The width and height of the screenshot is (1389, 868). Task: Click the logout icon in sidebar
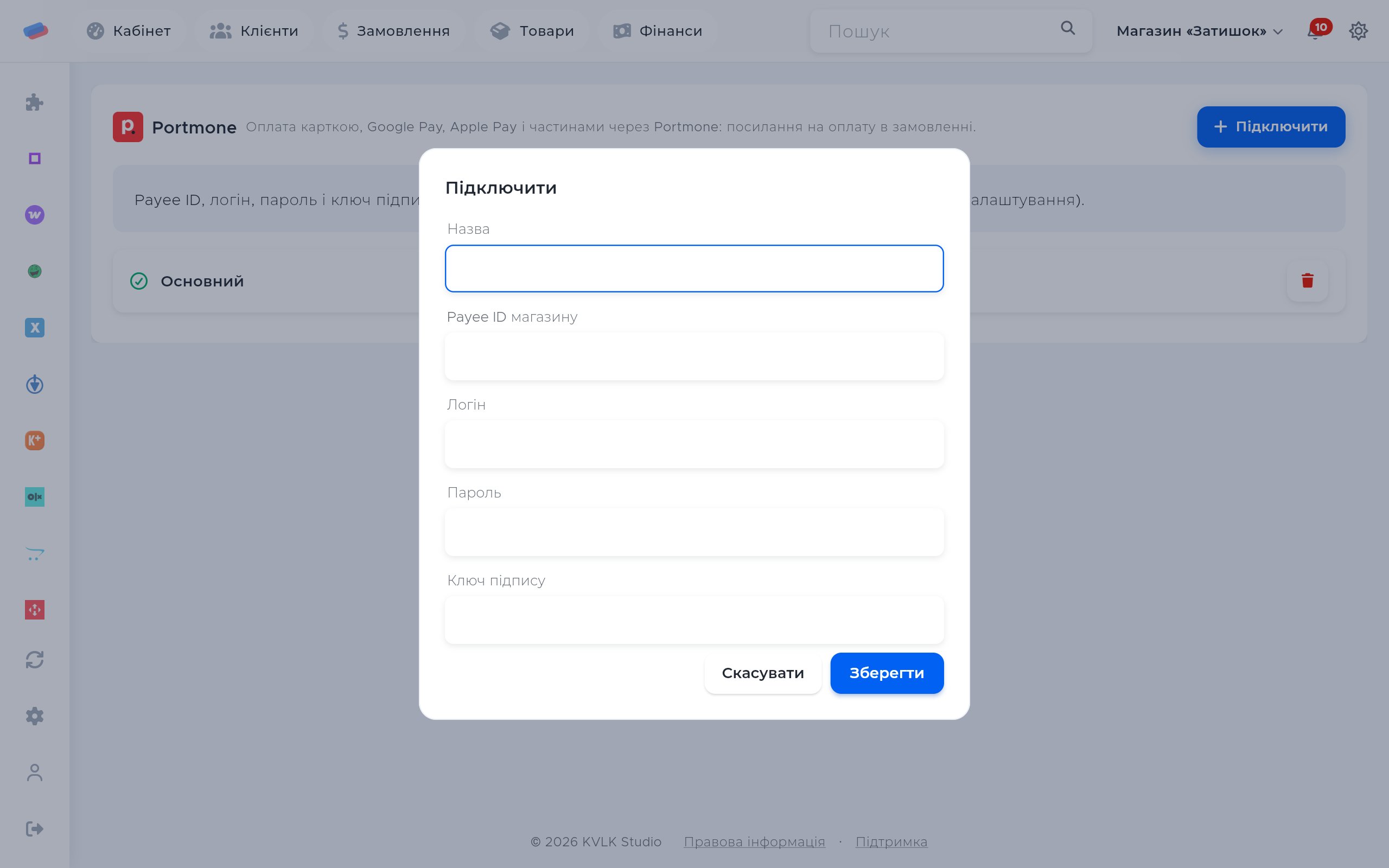pos(34,828)
